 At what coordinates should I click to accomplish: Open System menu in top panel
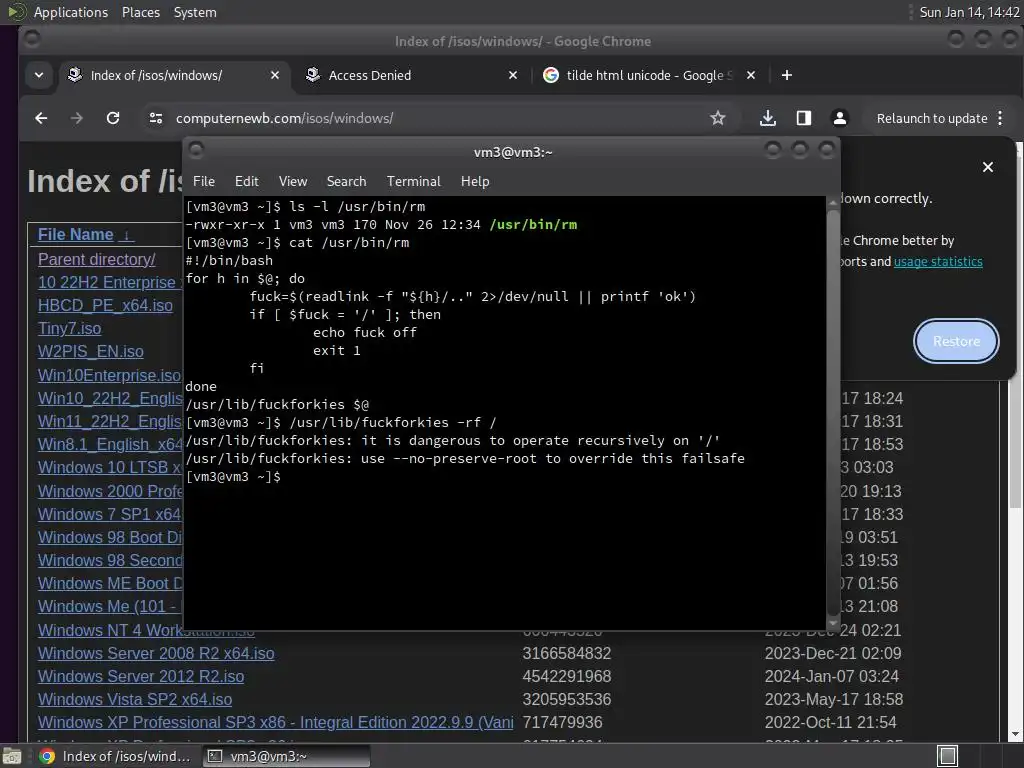(x=195, y=12)
